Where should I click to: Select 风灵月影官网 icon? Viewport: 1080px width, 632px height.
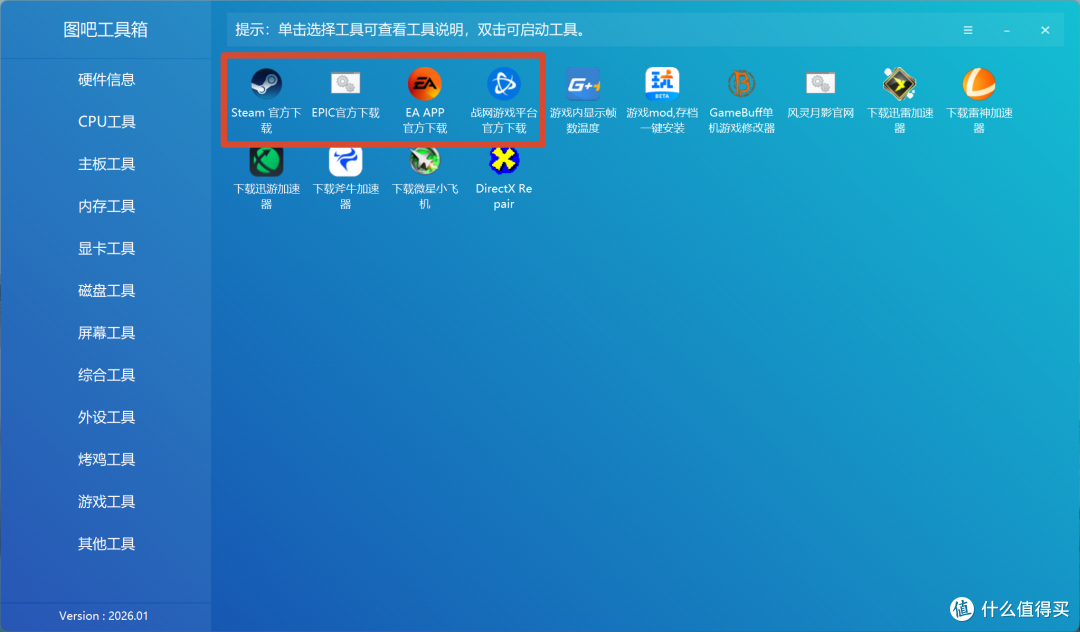pyautogui.click(x=820, y=84)
